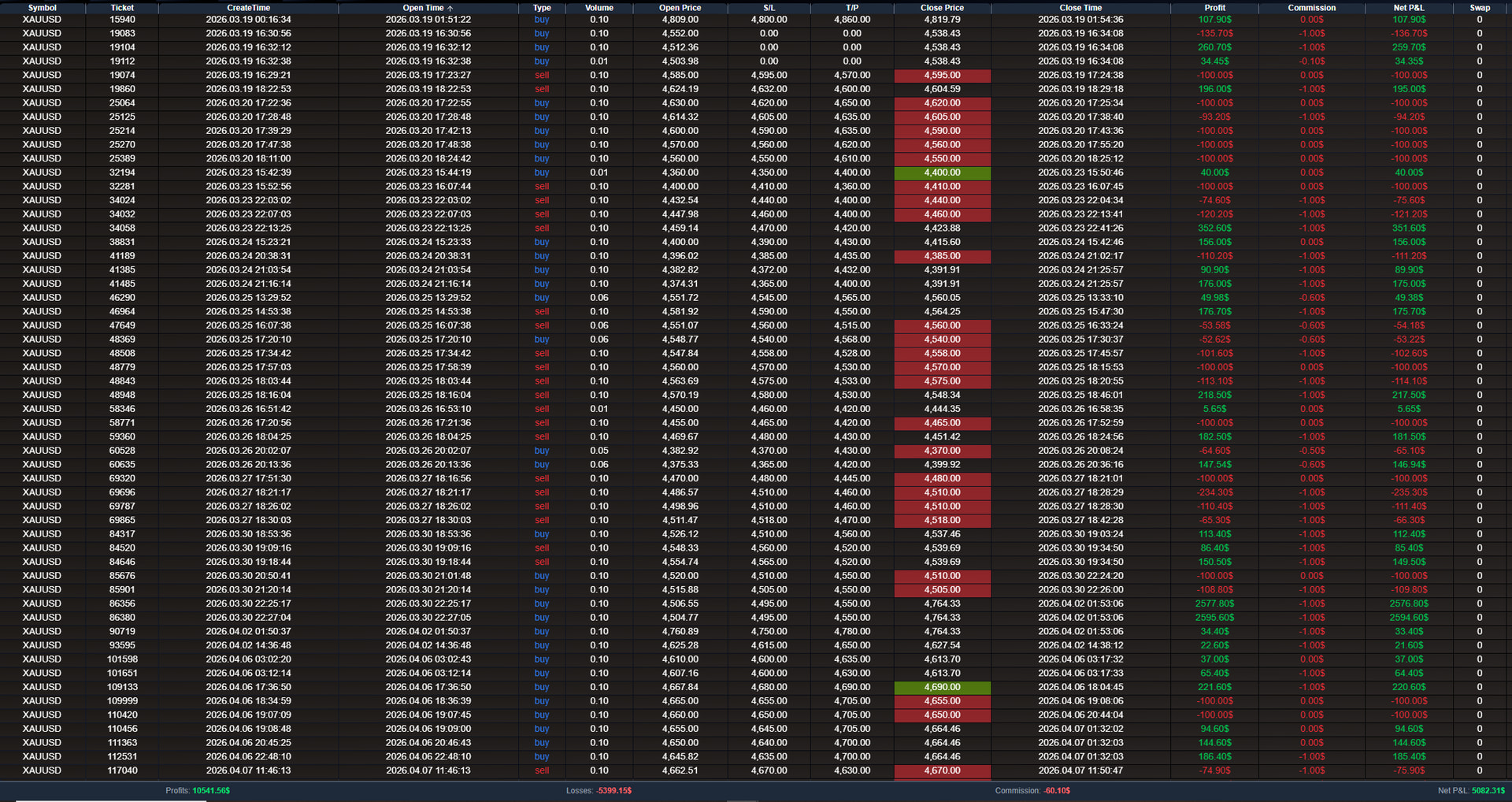The width and height of the screenshot is (1512, 802).
Task: Click the S/L column header
Action: coord(769,8)
